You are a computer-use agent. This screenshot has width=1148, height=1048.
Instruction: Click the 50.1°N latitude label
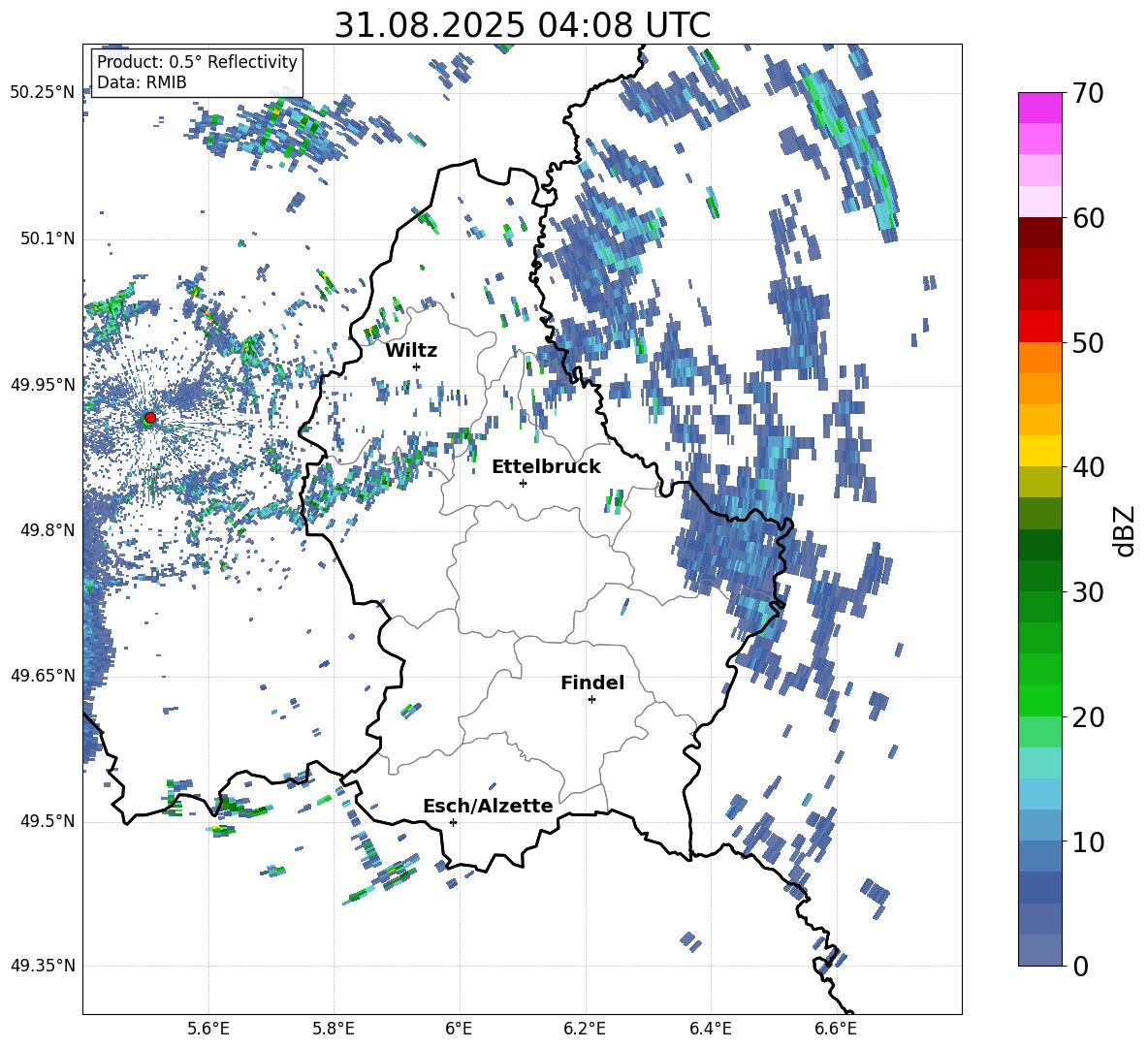coord(47,239)
